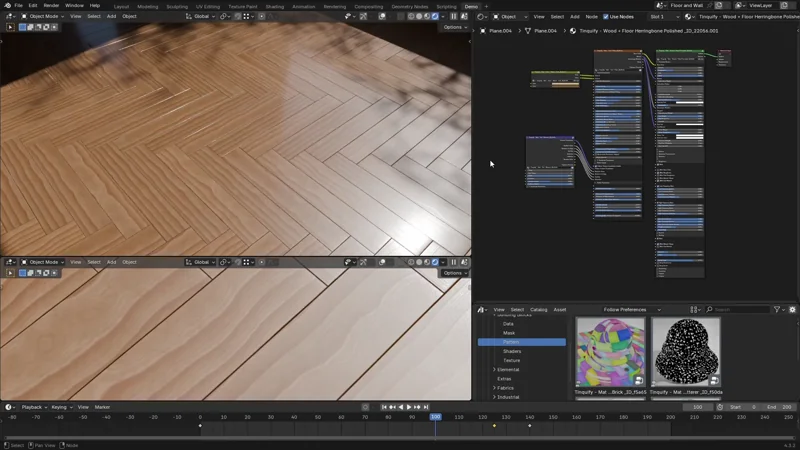
Task: Click the asset browser filter icon
Action: pyautogui.click(x=778, y=310)
